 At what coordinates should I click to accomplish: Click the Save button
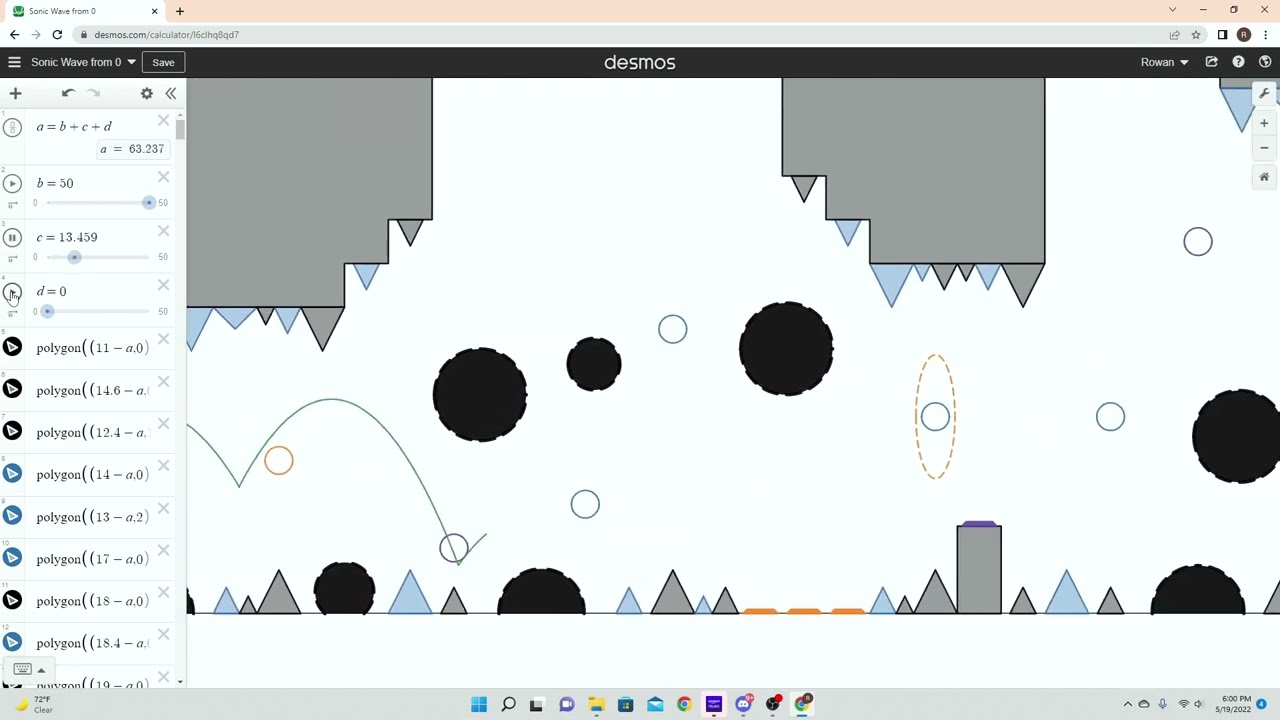(x=163, y=62)
